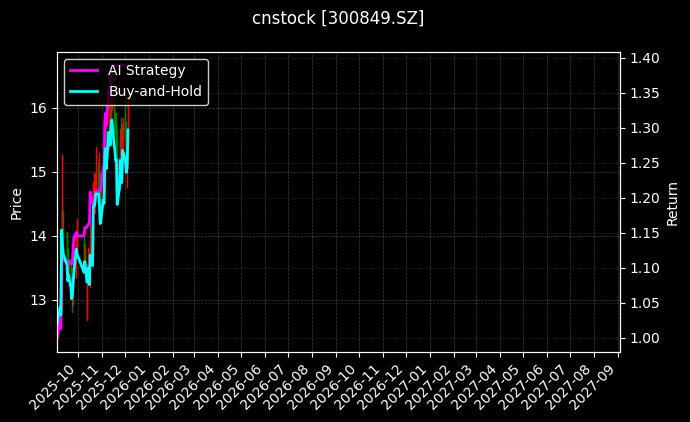Image resolution: width=690 pixels, height=422 pixels.
Task: Click return tick 1.05
Action: (x=645, y=303)
